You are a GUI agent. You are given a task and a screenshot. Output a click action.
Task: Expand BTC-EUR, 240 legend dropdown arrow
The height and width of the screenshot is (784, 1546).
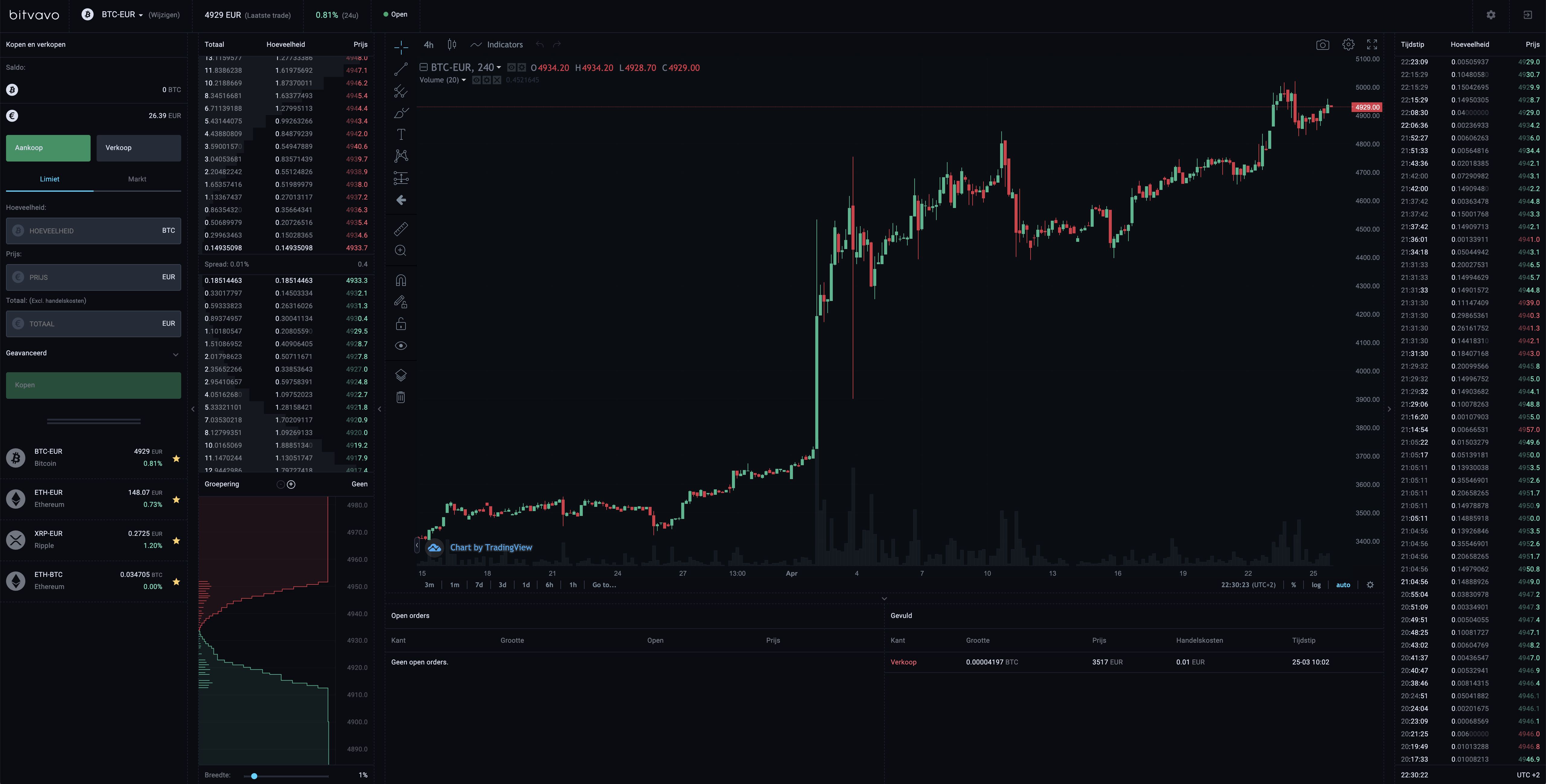499,68
